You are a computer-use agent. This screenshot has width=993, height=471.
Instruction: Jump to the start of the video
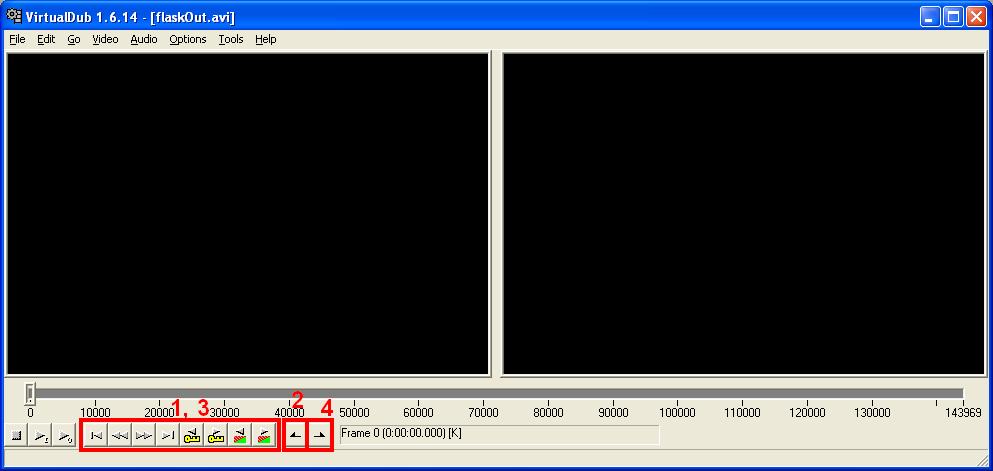[96, 436]
